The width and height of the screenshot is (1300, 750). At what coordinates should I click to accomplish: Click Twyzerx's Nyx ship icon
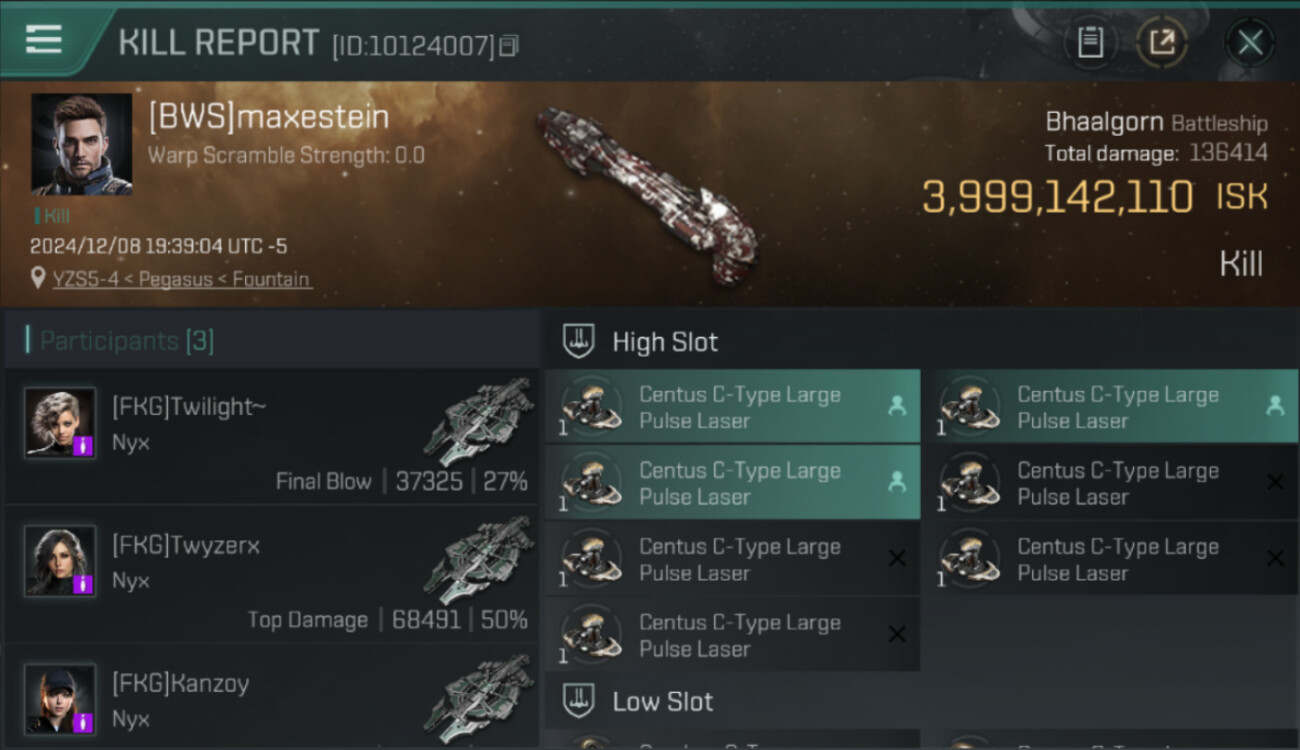click(x=478, y=559)
